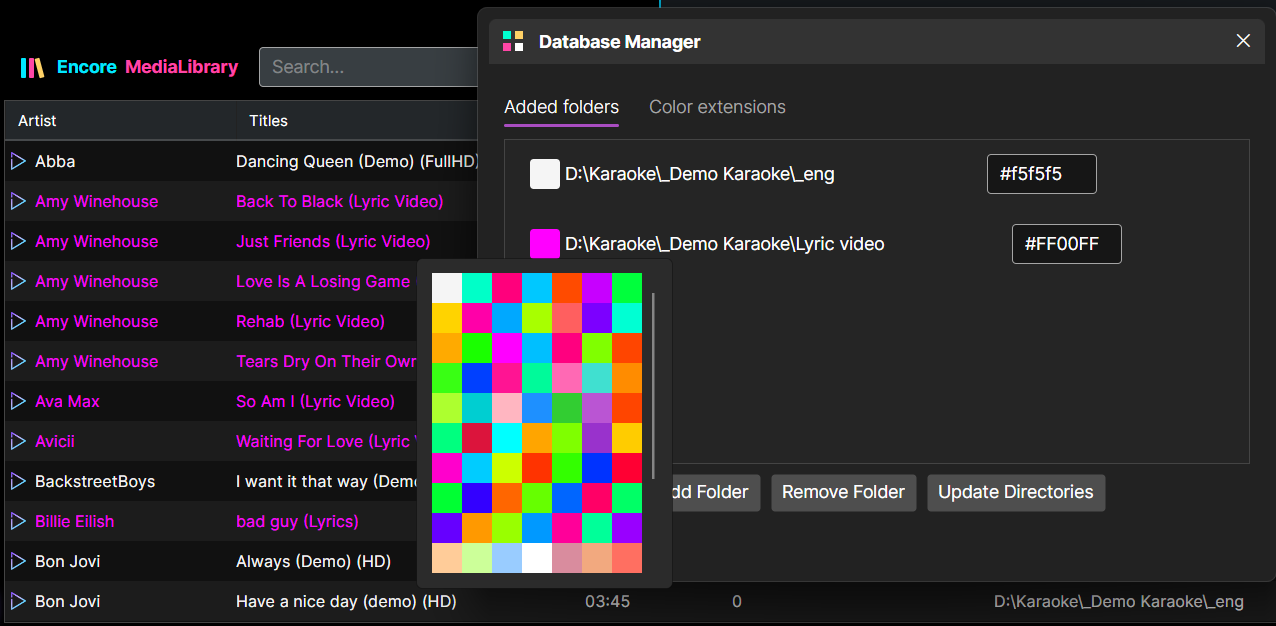Click the magenta swatch for Lyric video folder
Image resolution: width=1276 pixels, height=626 pixels.
click(545, 244)
